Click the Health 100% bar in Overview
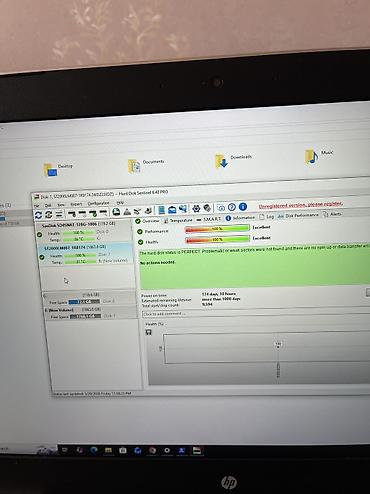 218,239
